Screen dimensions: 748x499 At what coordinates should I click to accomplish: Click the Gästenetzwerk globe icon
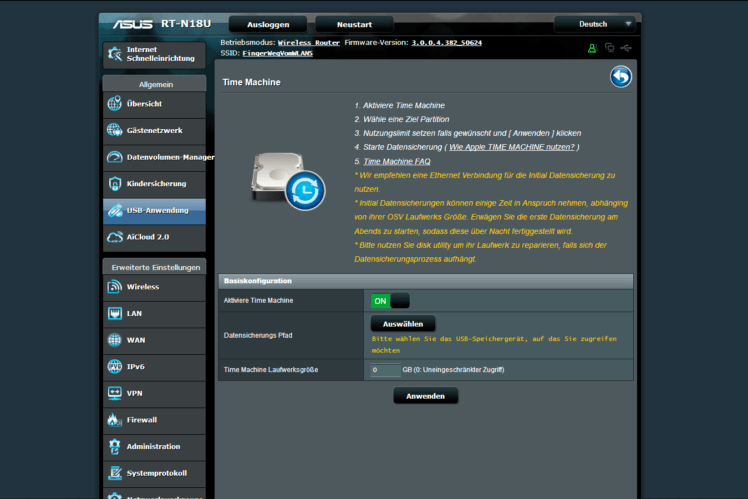pyautogui.click(x=114, y=130)
